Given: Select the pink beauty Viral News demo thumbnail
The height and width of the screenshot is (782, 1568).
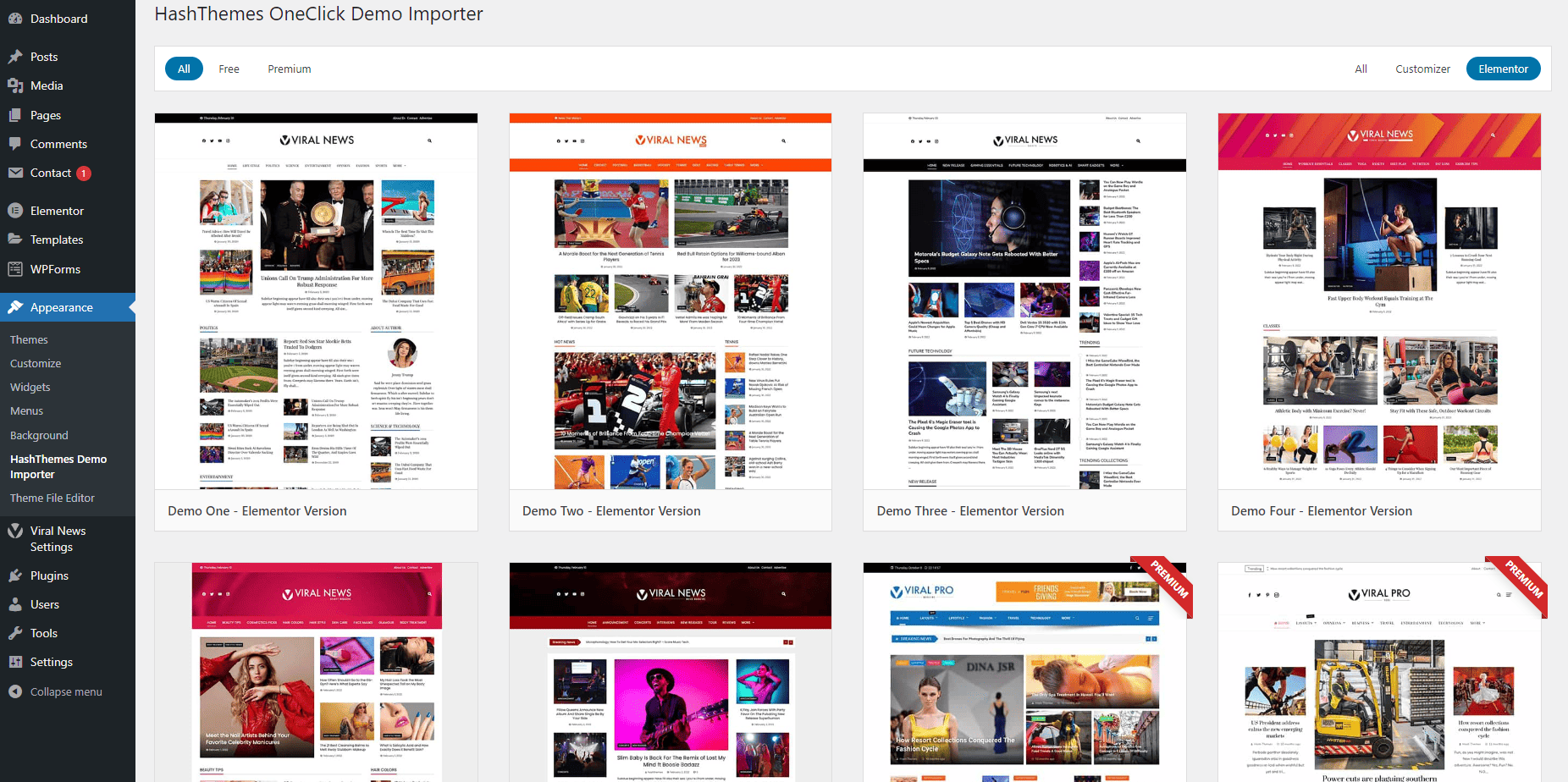Looking at the screenshot, I should [x=316, y=672].
